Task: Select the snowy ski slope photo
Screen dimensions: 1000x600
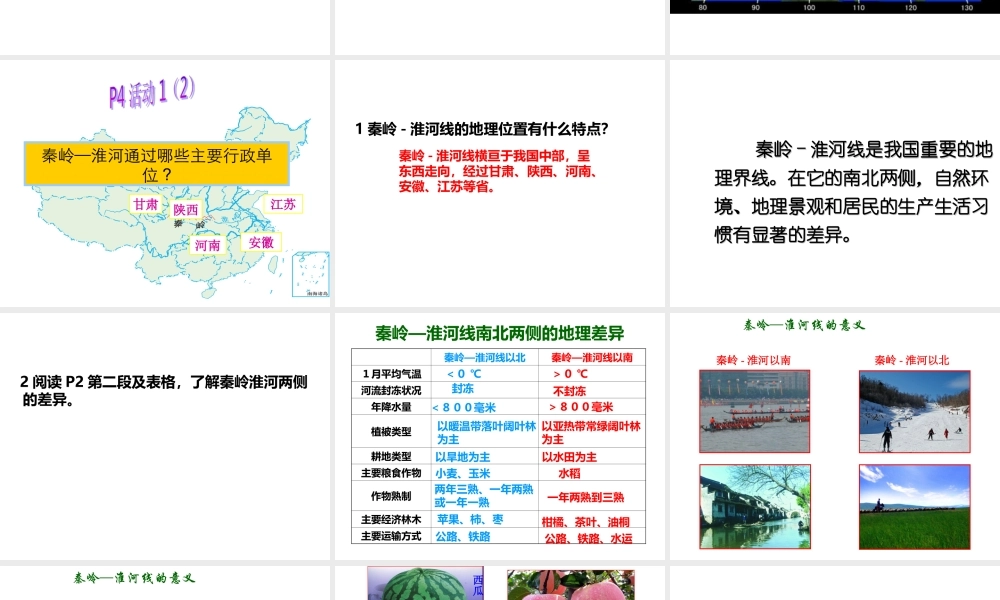Action: (x=915, y=411)
